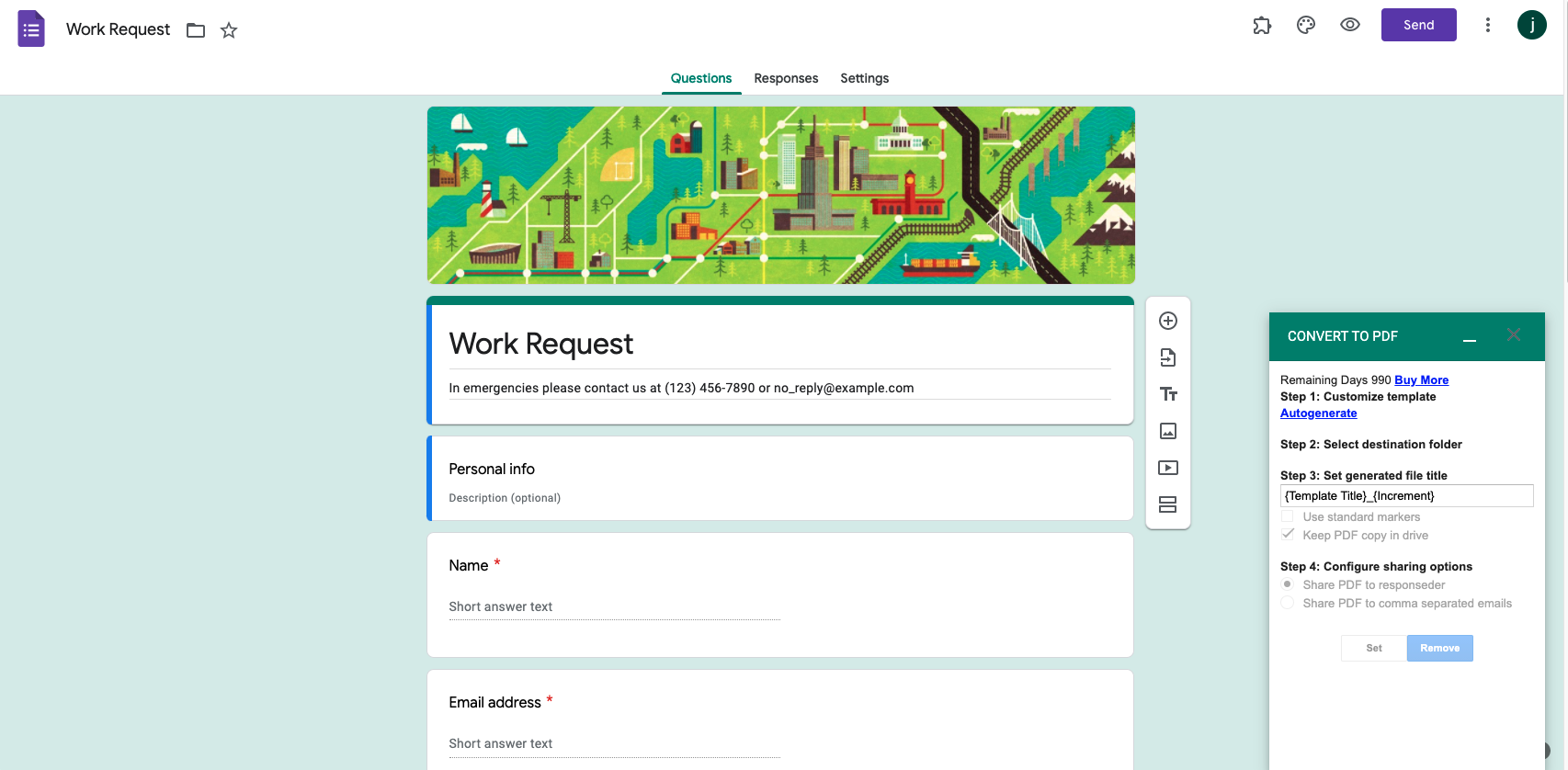Switch to the Questions tab

tap(701, 78)
